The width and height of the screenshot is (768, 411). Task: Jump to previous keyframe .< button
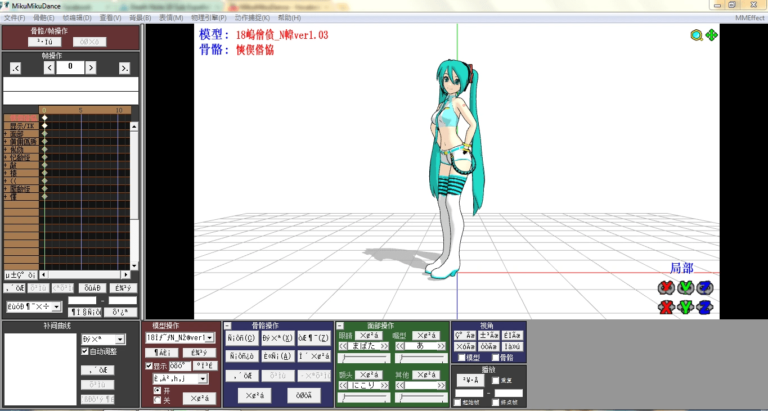[x=15, y=68]
